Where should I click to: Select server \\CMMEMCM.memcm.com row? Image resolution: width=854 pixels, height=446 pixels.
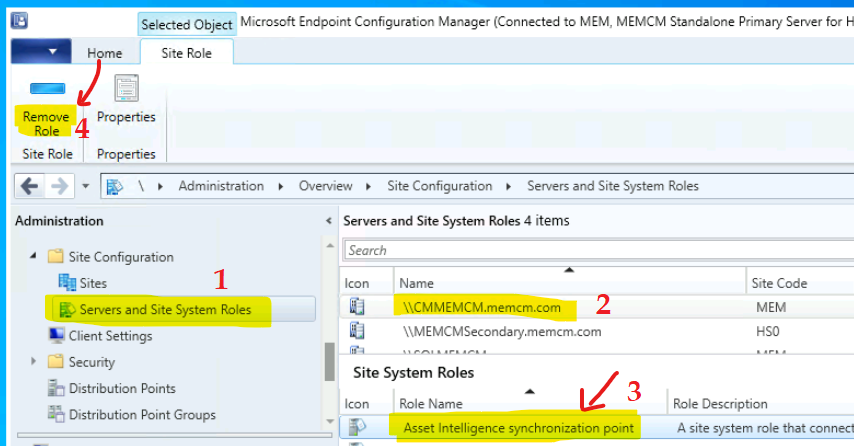click(x=597, y=307)
